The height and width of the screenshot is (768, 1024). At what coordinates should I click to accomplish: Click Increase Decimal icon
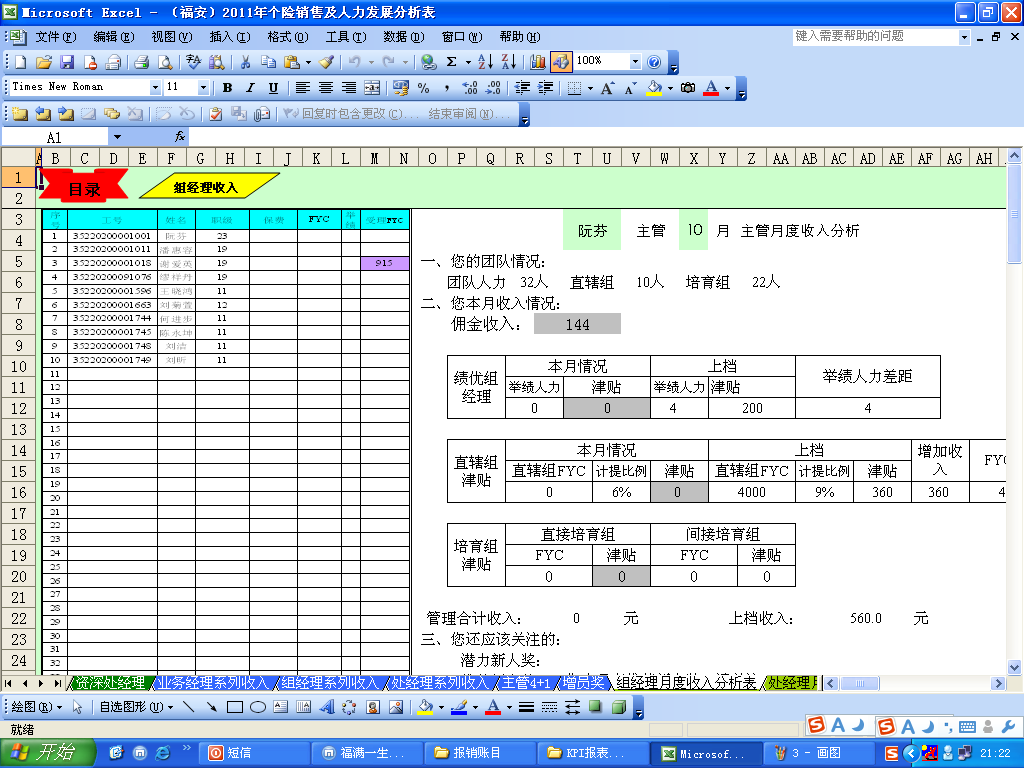point(470,88)
